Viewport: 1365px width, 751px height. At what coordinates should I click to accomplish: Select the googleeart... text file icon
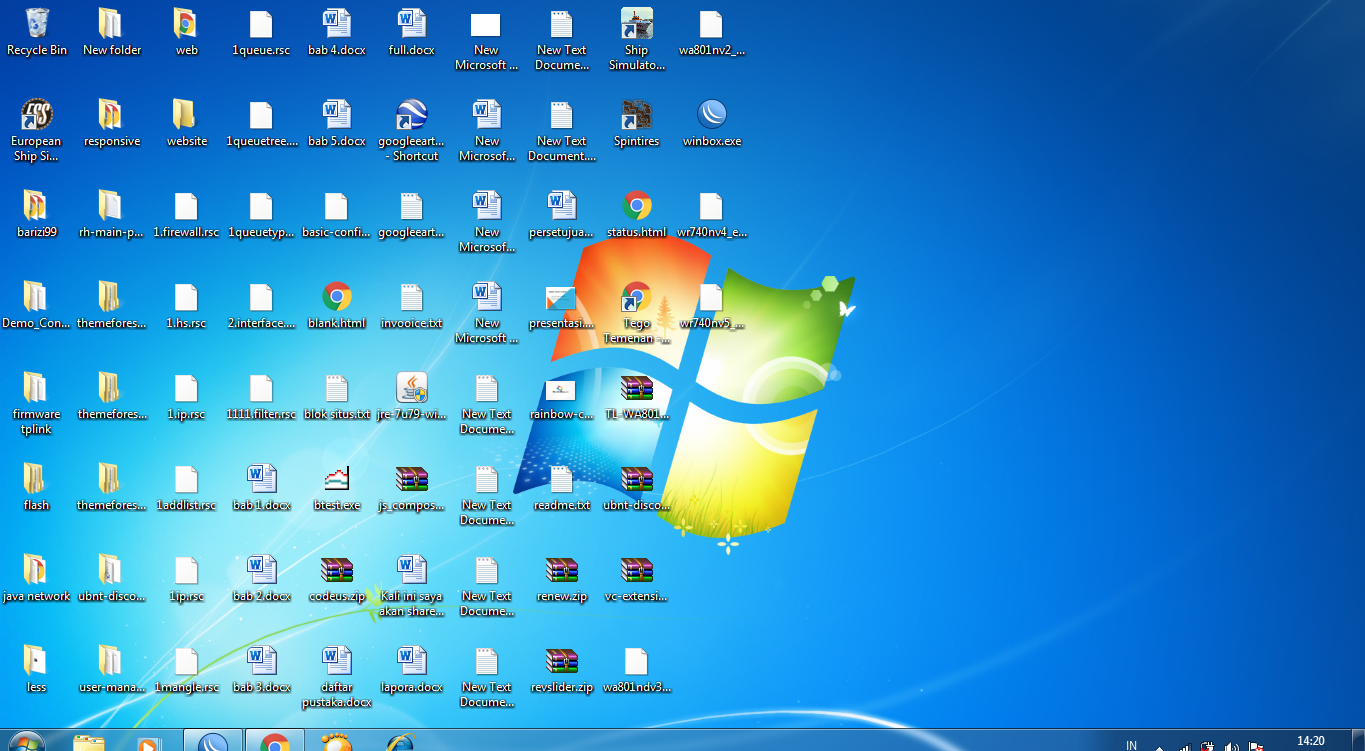(x=411, y=206)
